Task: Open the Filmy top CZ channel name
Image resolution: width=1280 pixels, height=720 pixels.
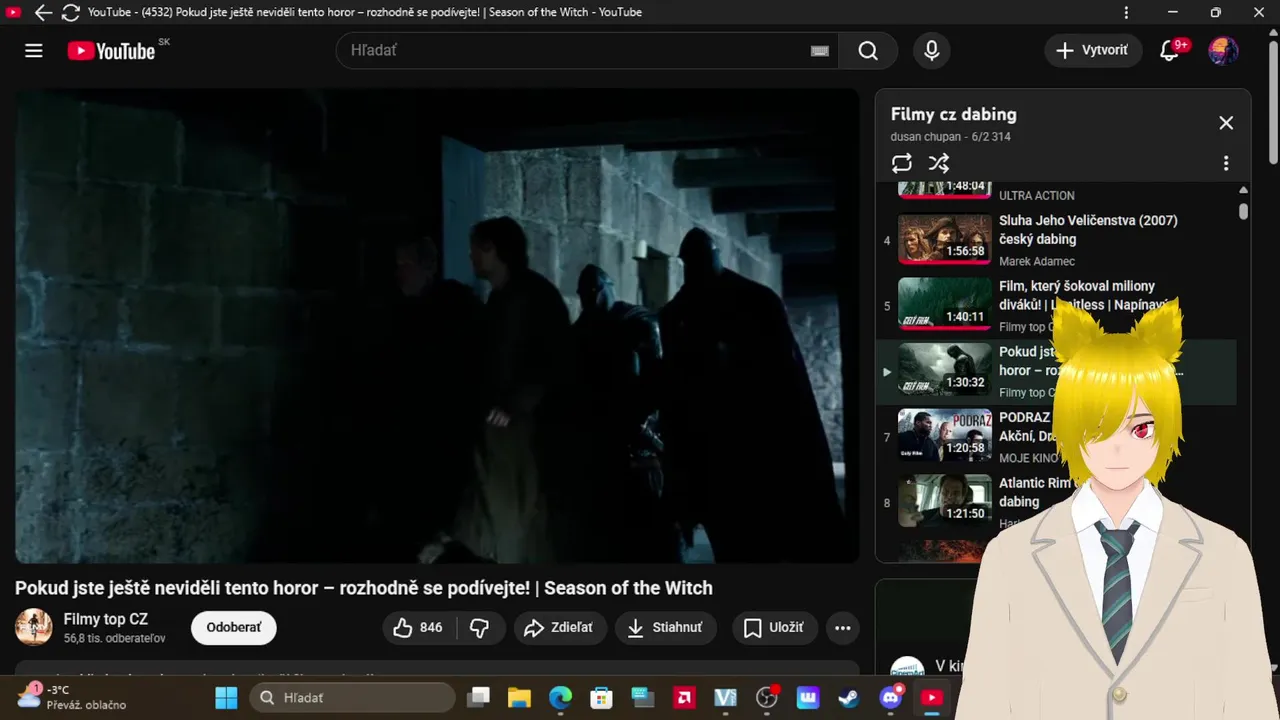Action: pos(106,619)
